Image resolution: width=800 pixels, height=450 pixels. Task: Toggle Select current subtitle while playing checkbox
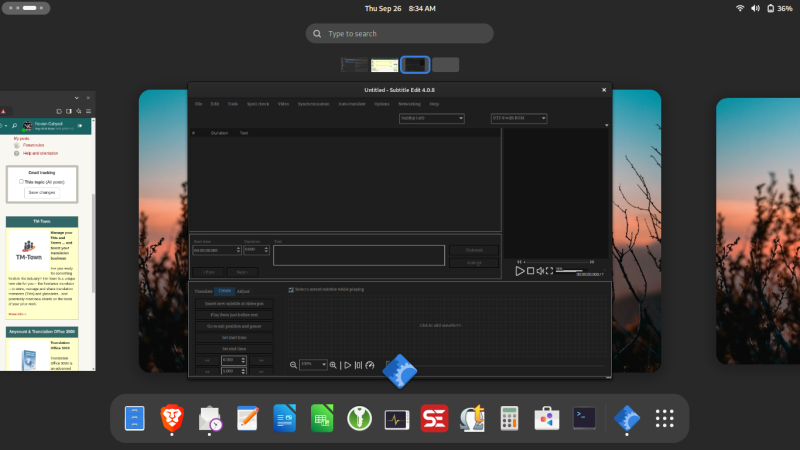click(x=291, y=290)
